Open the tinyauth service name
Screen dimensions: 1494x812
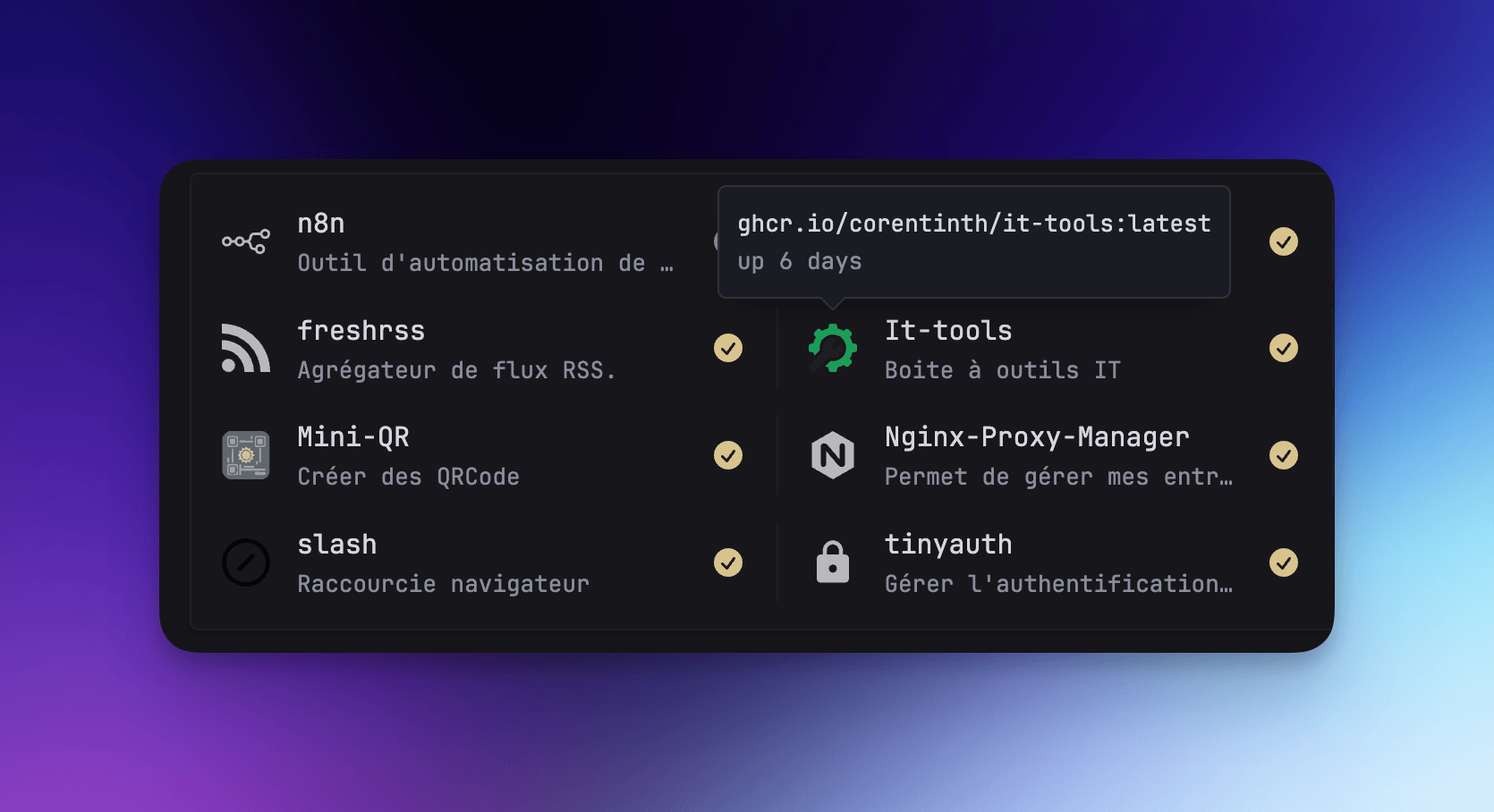pos(948,545)
